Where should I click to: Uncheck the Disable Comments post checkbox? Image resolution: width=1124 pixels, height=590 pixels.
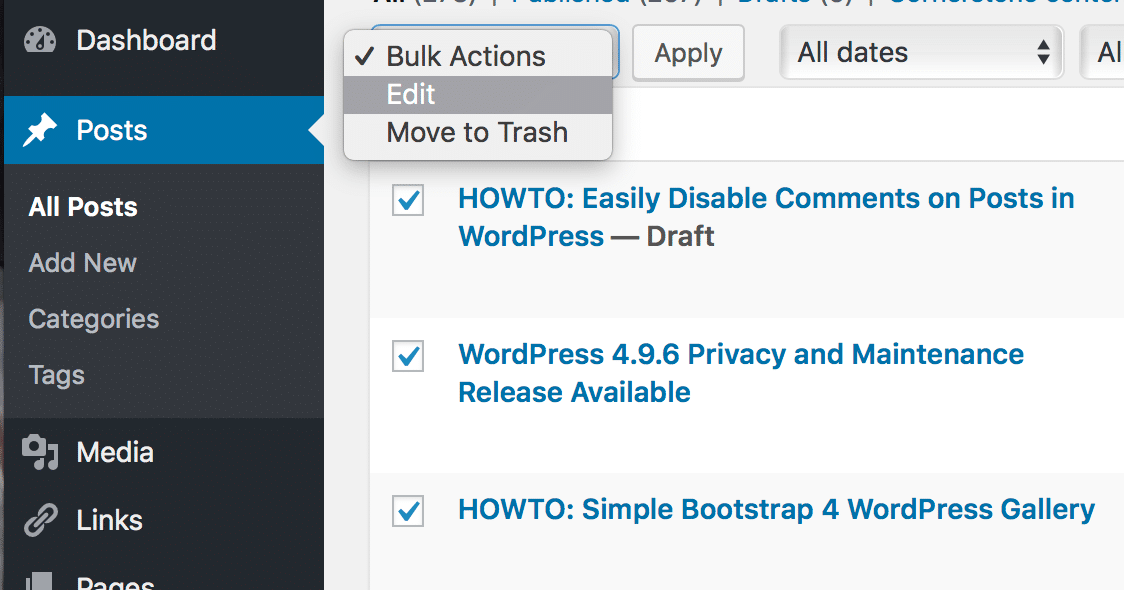coord(408,200)
